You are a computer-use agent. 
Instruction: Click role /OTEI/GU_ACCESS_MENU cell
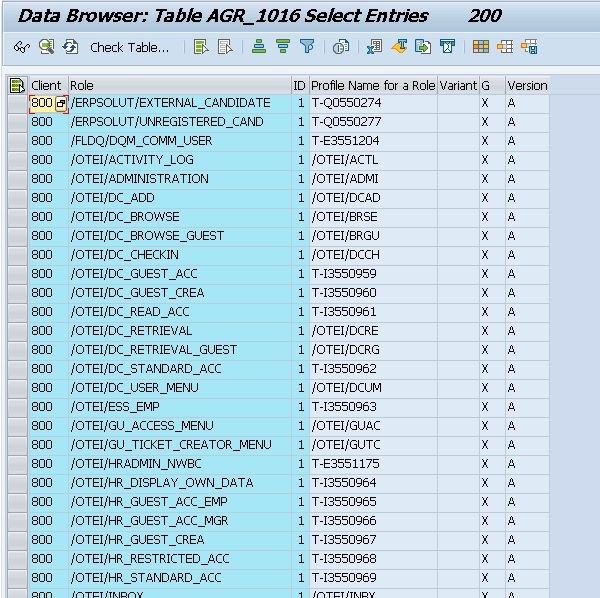click(179, 426)
